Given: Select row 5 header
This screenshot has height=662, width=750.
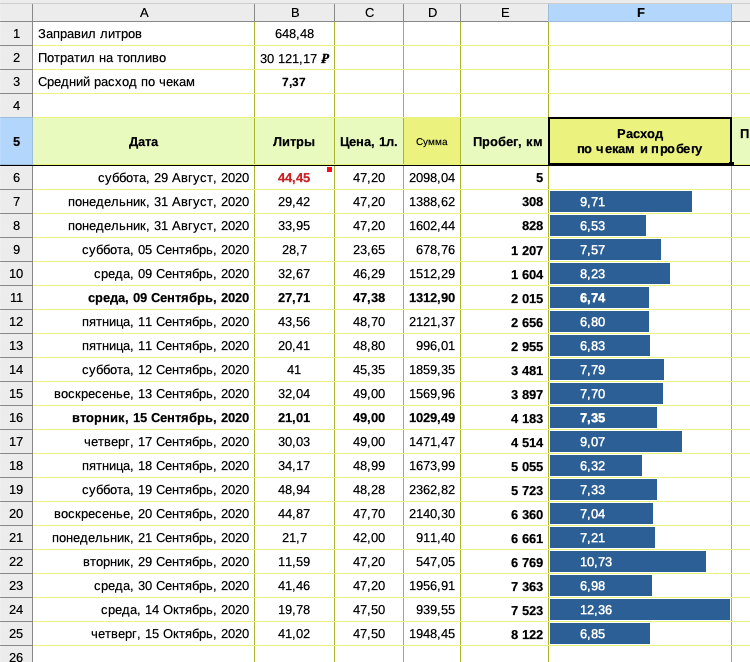Looking at the screenshot, I should [16, 141].
